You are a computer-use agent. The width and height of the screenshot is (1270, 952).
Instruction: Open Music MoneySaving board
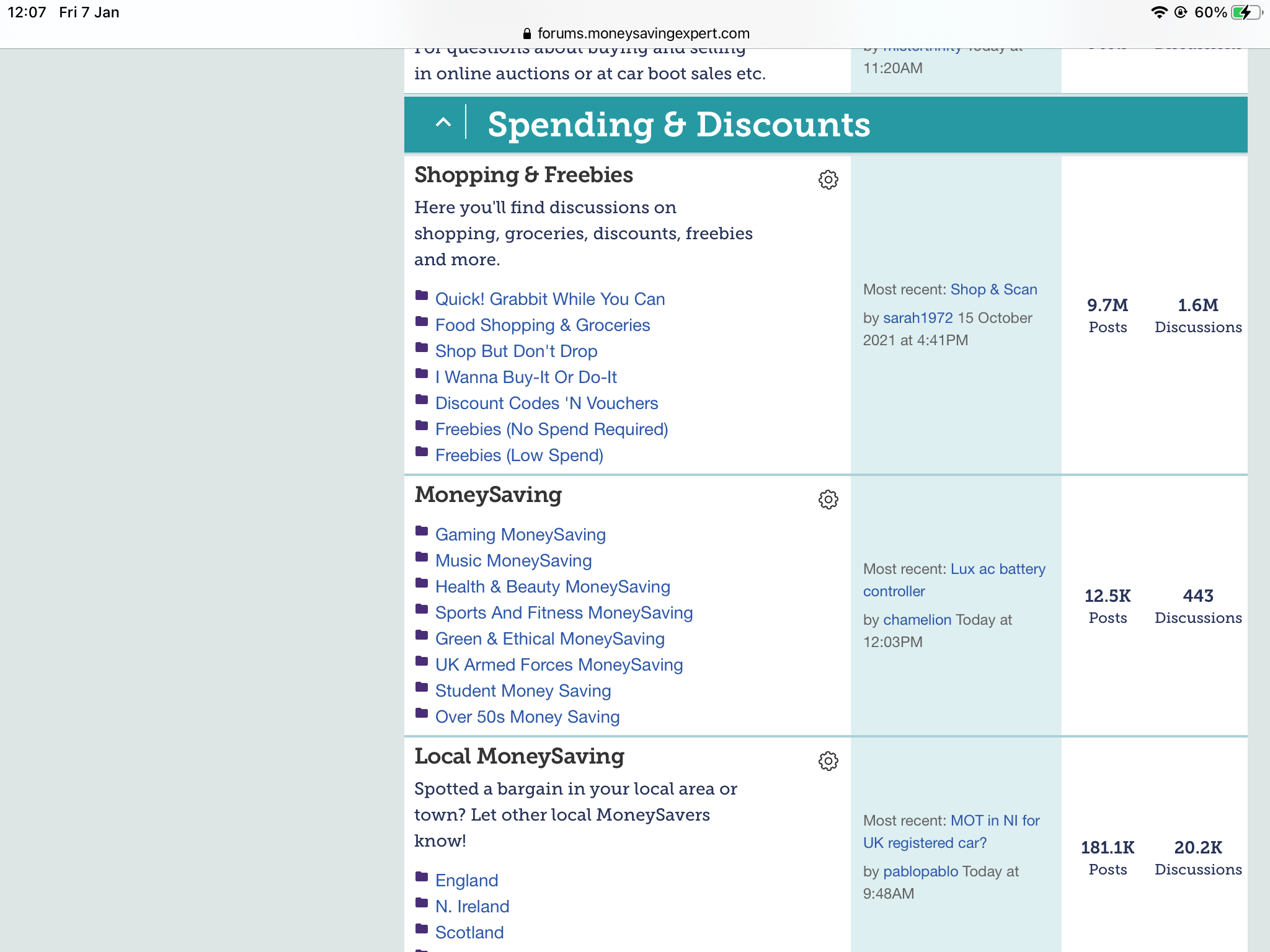(x=513, y=561)
